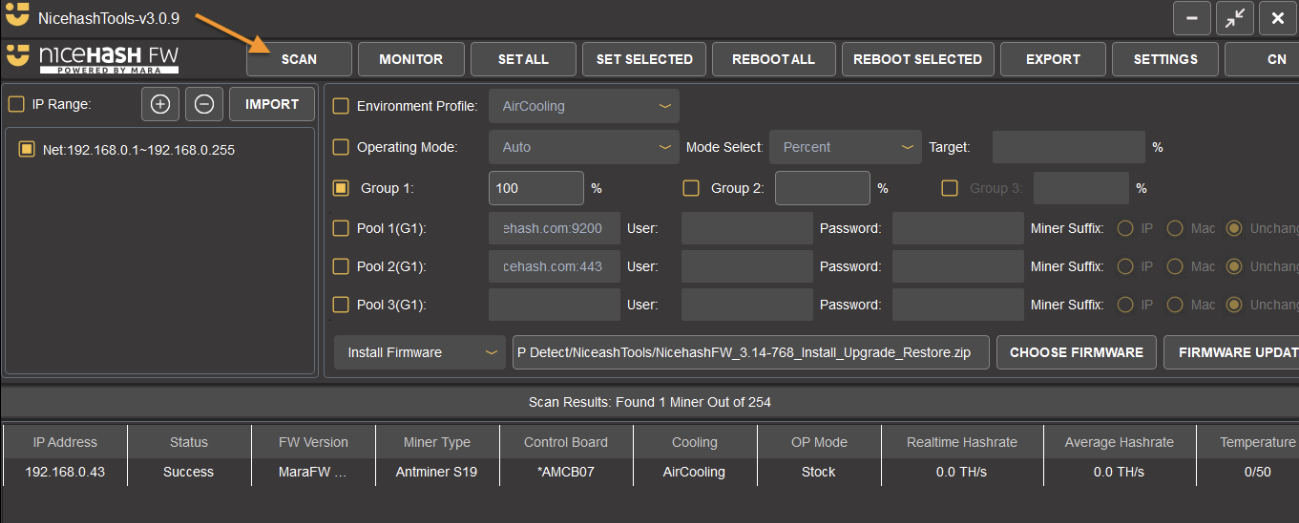This screenshot has height=523, width=1299.
Task: Click the Target percent input field
Action: point(1068,147)
